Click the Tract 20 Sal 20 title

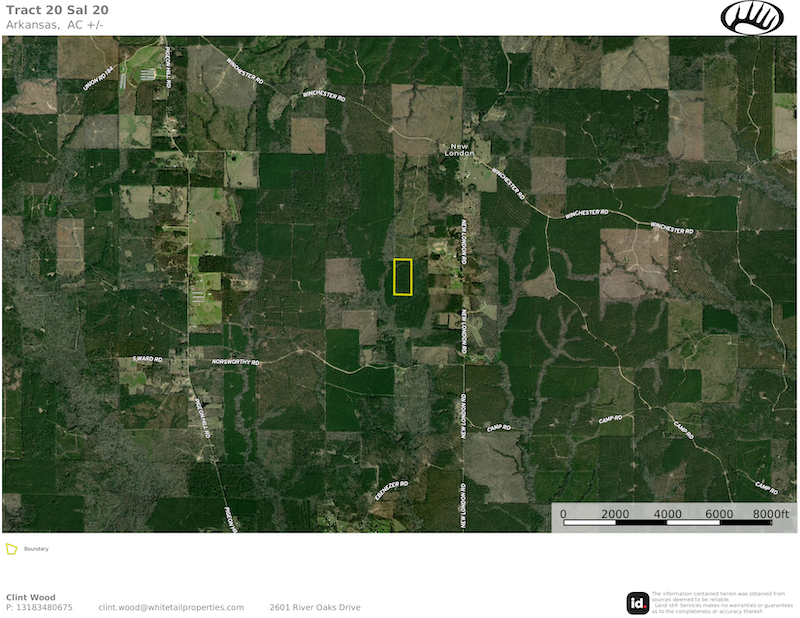(57, 10)
